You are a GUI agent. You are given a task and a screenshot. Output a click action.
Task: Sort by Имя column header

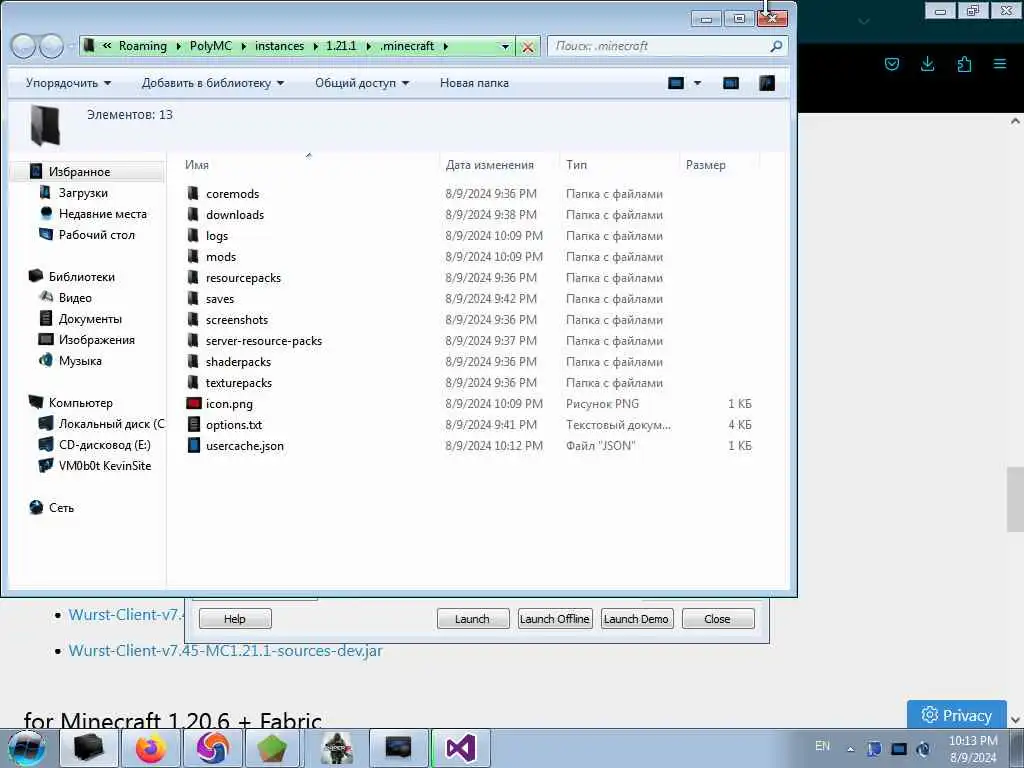pyautogui.click(x=197, y=165)
